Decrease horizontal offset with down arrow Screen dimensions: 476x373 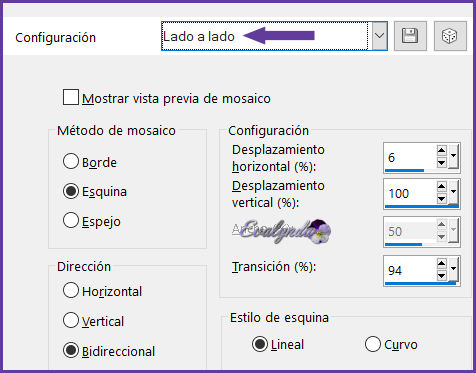point(441,163)
